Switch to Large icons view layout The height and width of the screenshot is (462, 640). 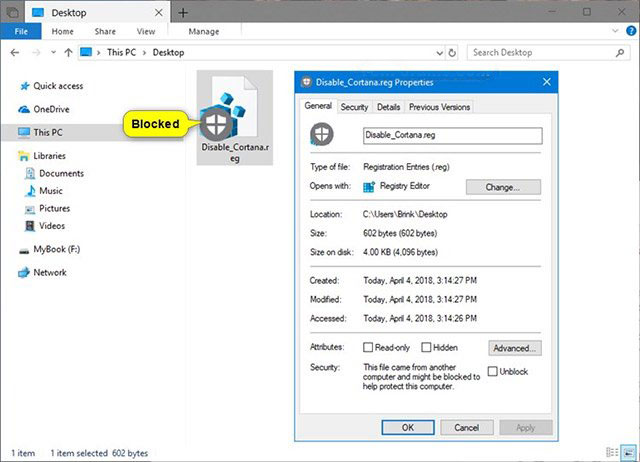click(629, 452)
